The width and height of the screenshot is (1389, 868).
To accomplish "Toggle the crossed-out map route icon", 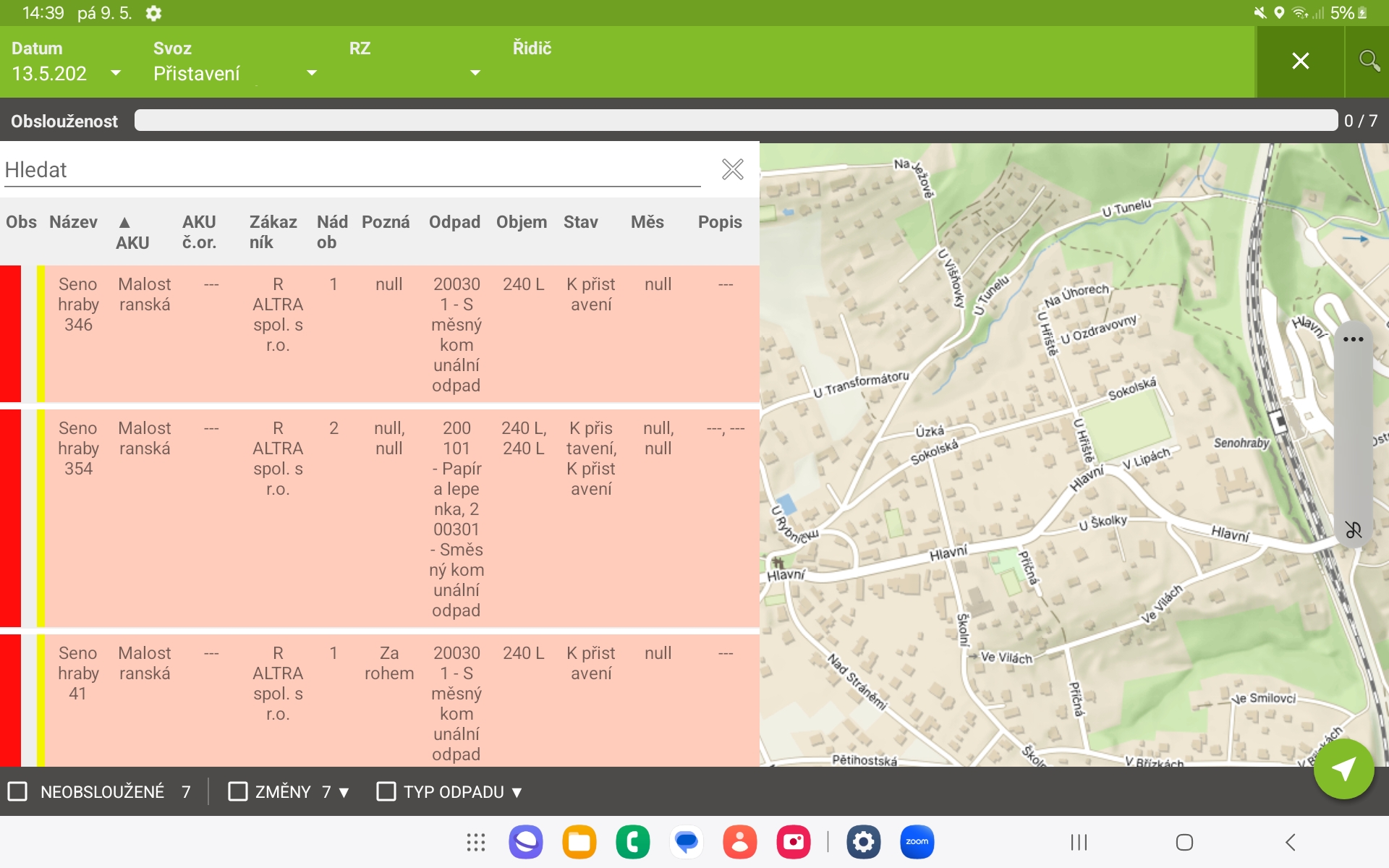I will pyautogui.click(x=1353, y=530).
